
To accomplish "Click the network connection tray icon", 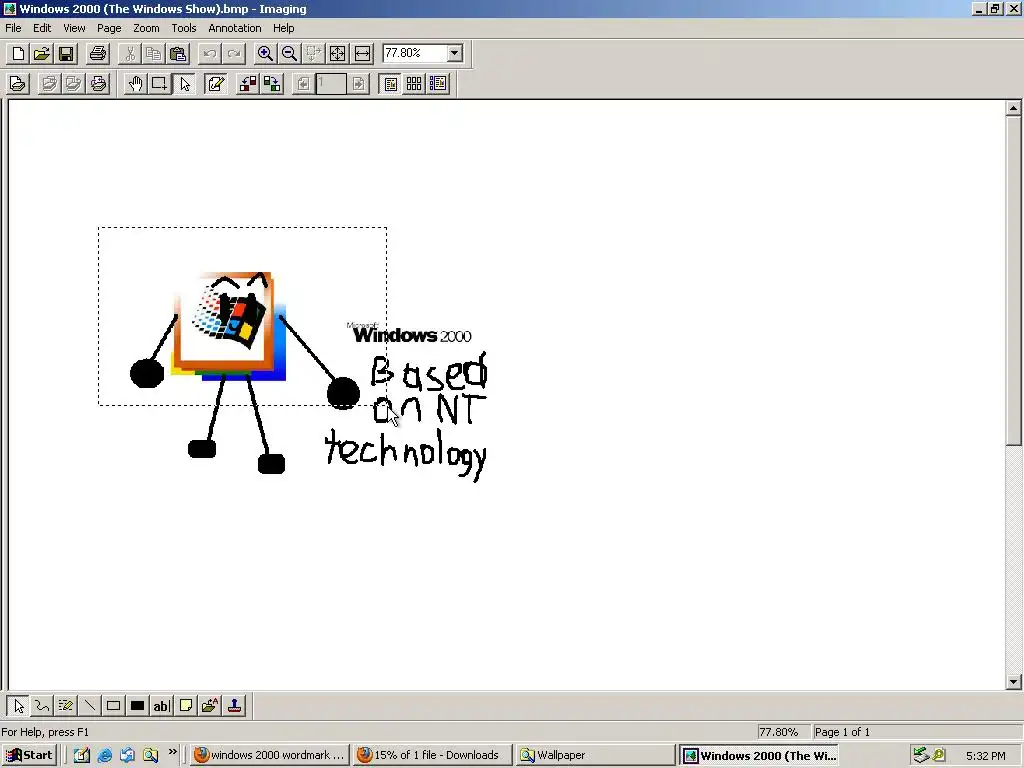I will 921,755.
